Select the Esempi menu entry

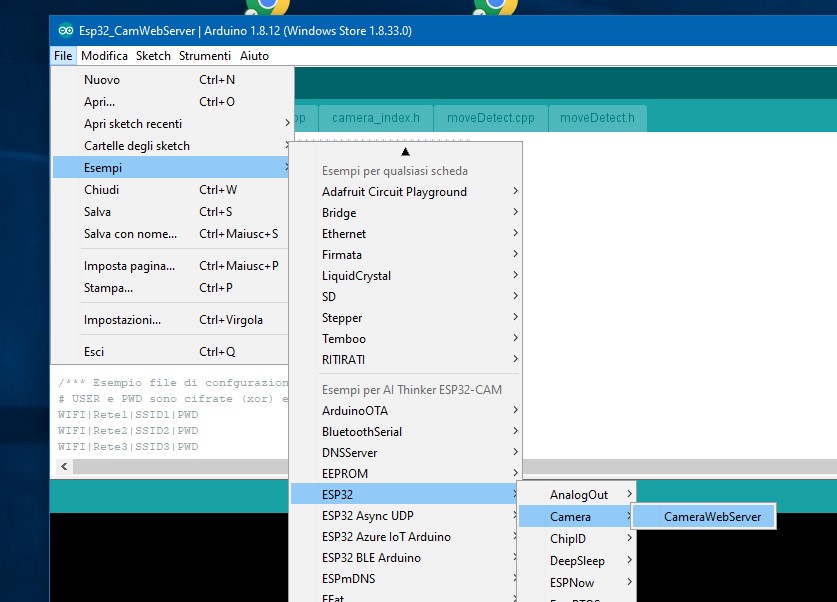[x=172, y=168]
